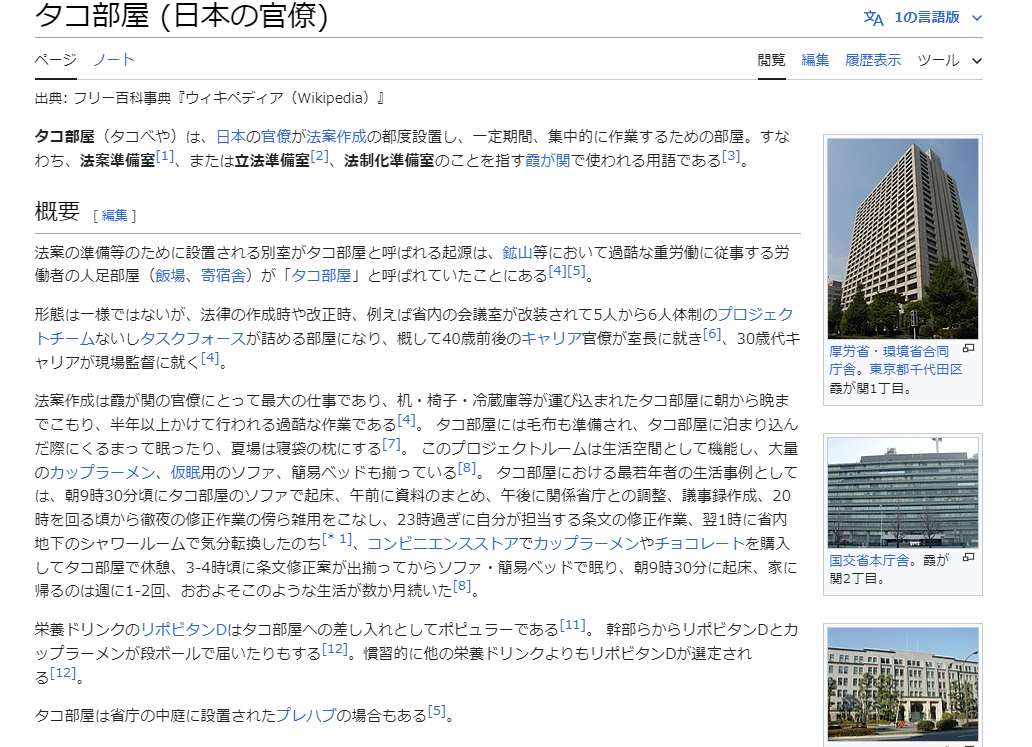
Task: Jump to footnote [11] after ポピュラーである
Action: click(573, 625)
